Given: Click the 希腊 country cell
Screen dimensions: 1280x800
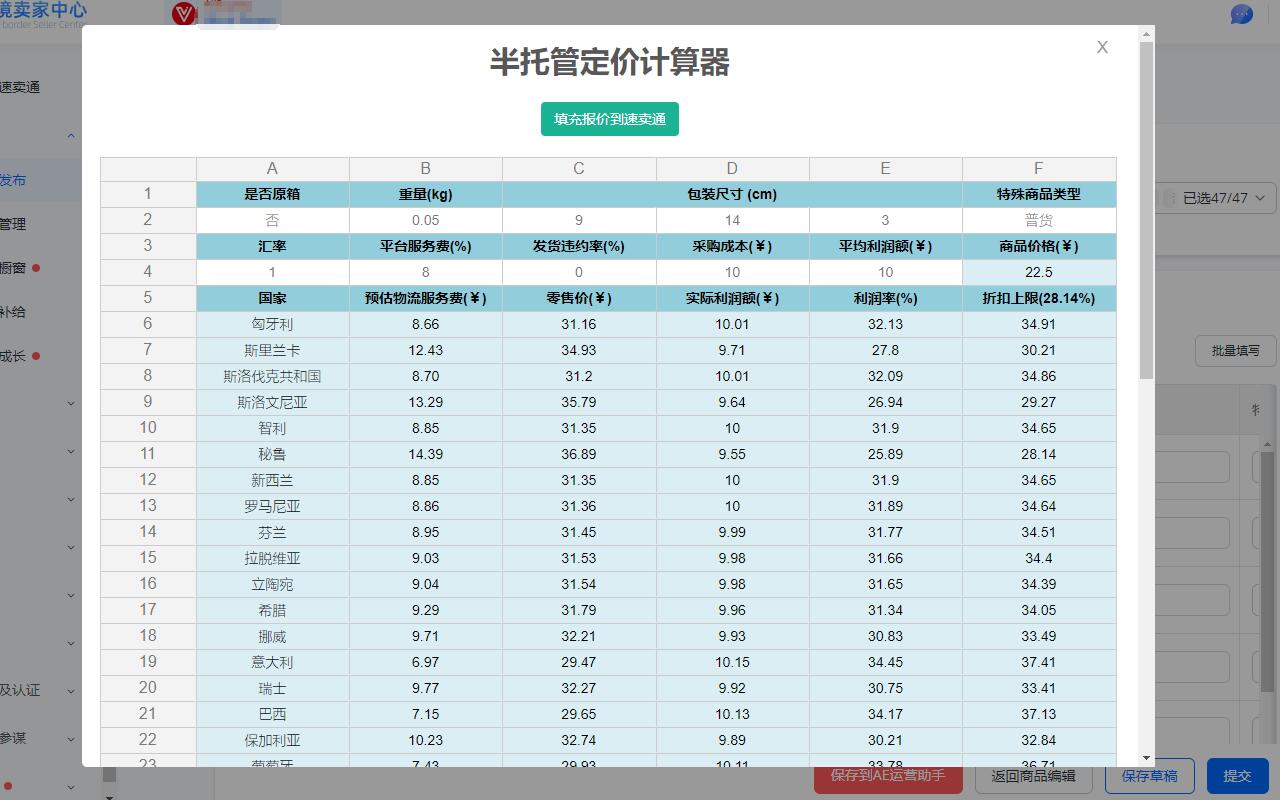Looking at the screenshot, I should click(272, 610).
